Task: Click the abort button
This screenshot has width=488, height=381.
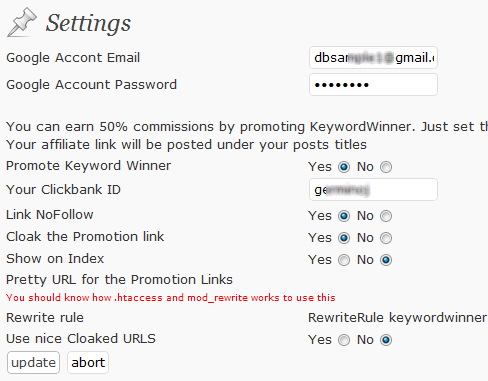Action: [x=88, y=362]
